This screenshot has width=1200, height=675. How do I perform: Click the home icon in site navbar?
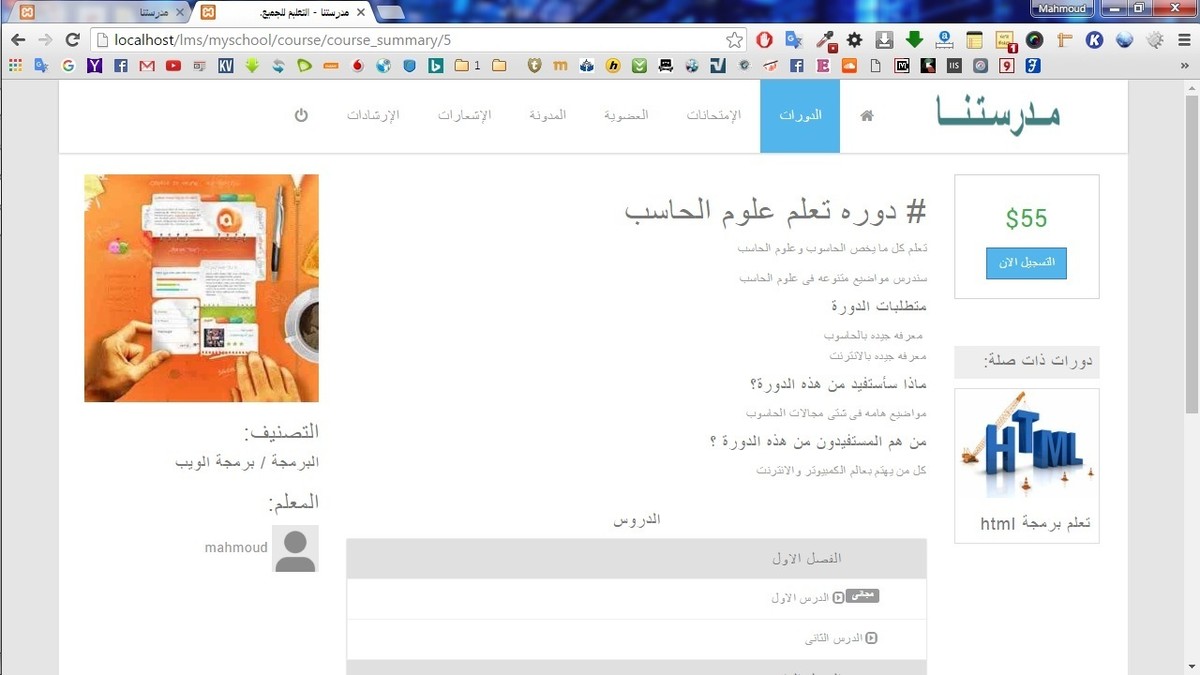[x=867, y=116]
